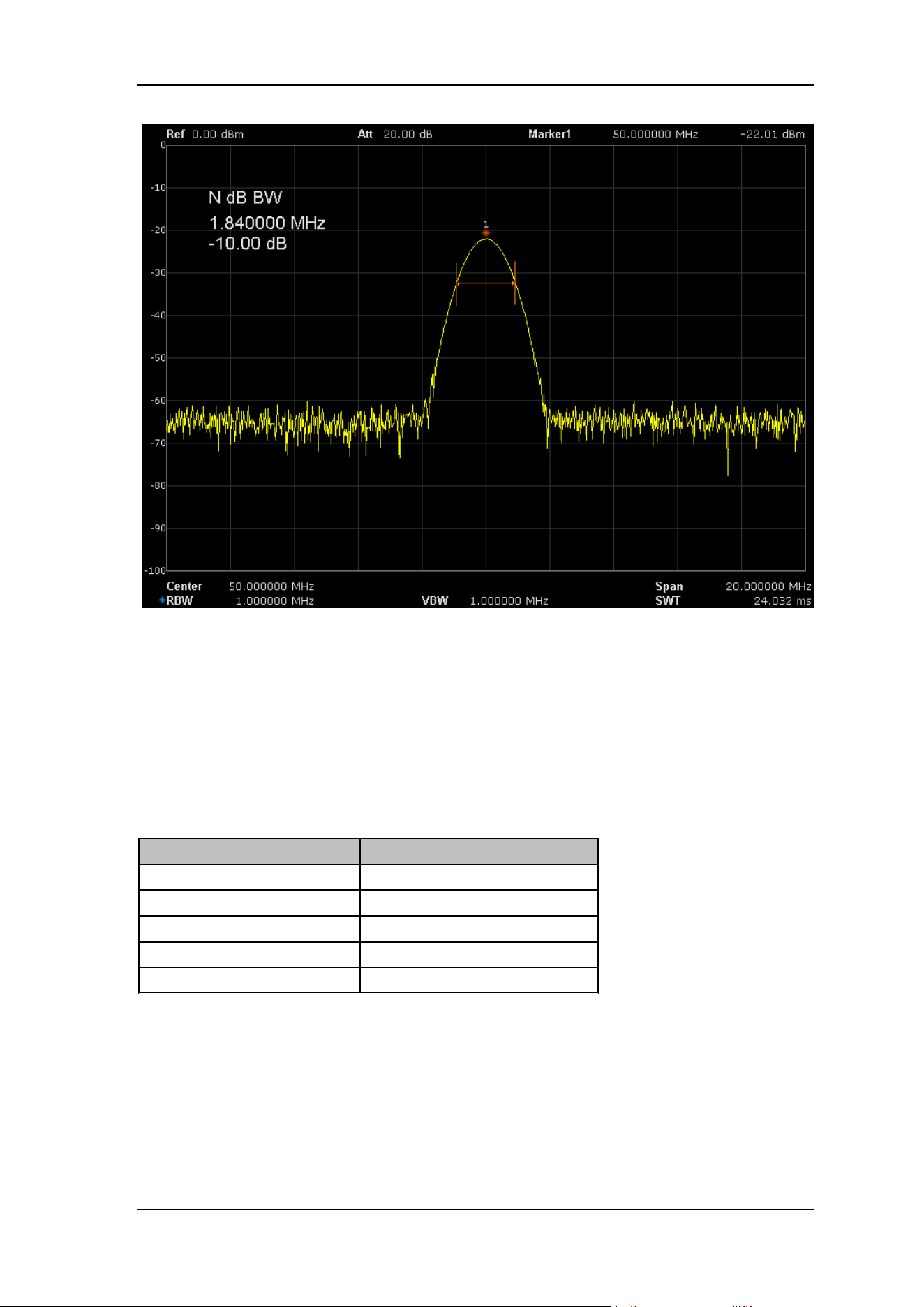Select the SWT label
This screenshot has height=1307, width=924.
point(667,600)
